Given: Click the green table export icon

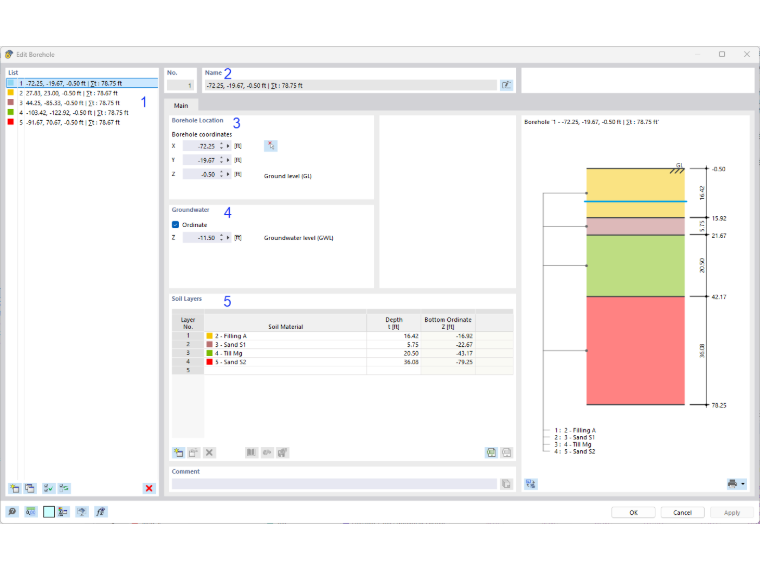Looking at the screenshot, I should (x=491, y=453).
